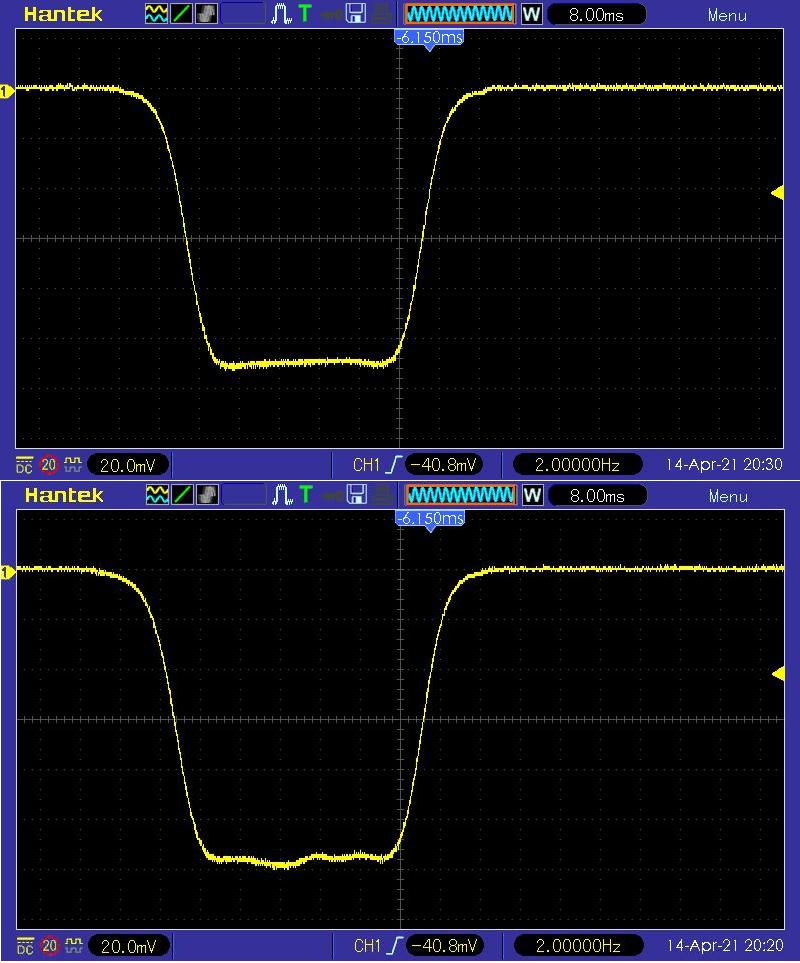This screenshot has width=800, height=963.
Task: Click the grey persistence icon in the 20:20 capture
Action: (x=208, y=494)
